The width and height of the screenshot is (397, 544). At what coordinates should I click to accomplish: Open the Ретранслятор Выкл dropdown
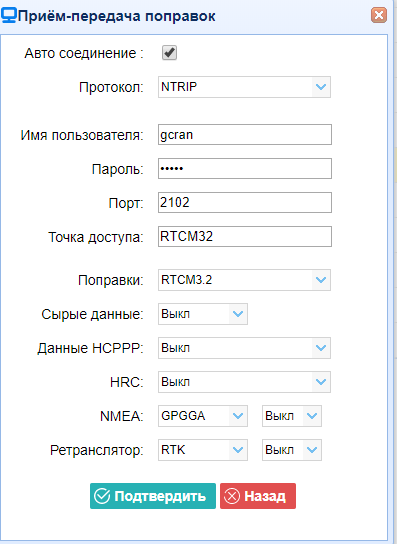tap(292, 450)
